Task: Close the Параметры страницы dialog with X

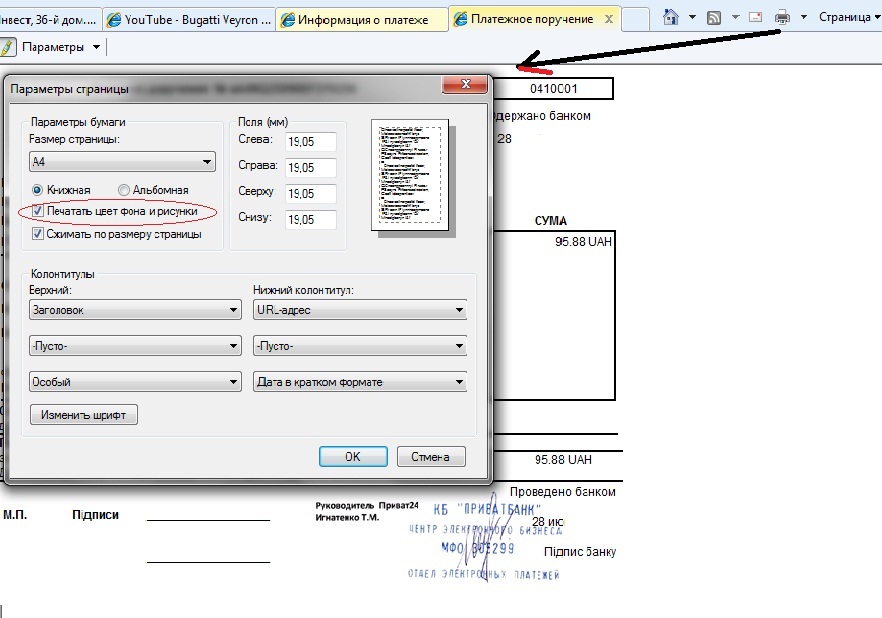Action: 464,87
